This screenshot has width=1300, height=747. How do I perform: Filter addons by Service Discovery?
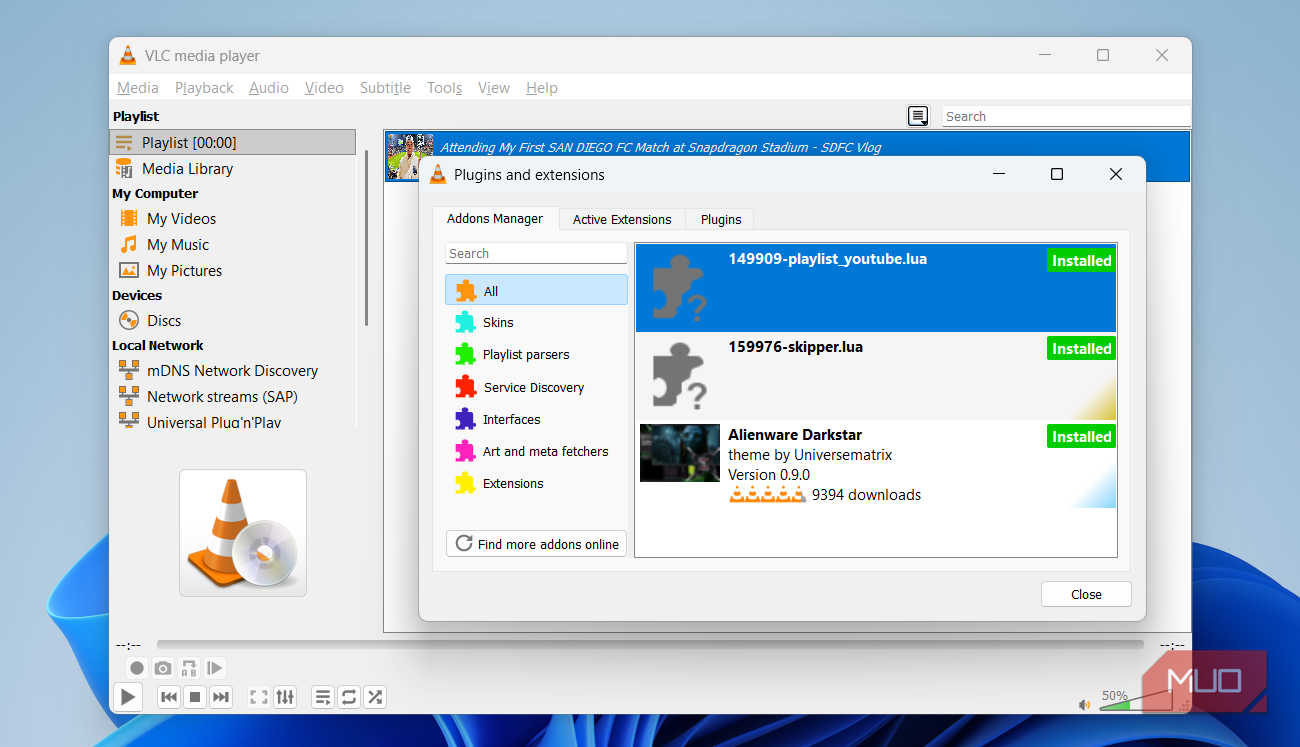coord(536,387)
